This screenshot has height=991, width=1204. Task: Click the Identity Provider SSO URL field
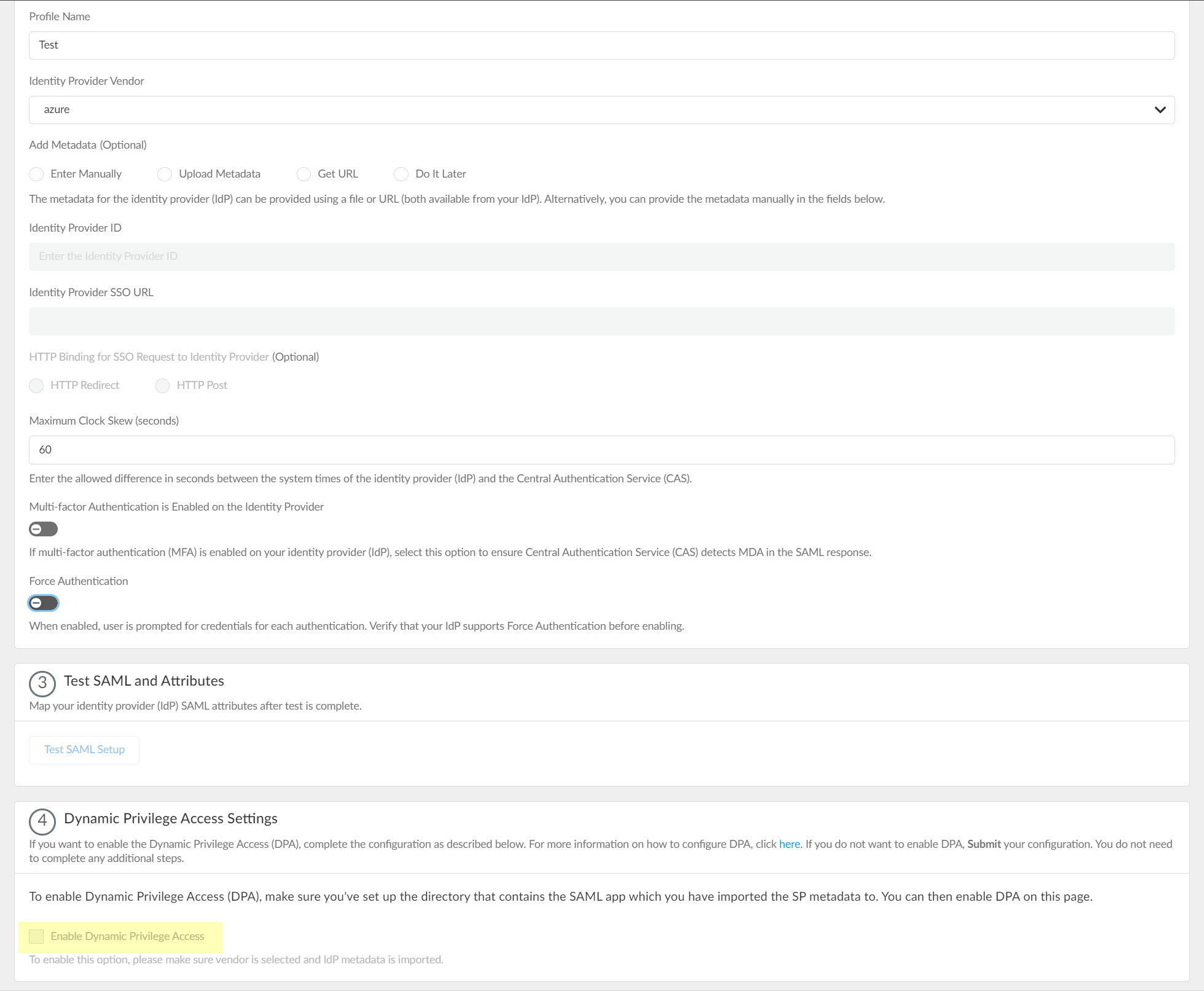(601, 321)
